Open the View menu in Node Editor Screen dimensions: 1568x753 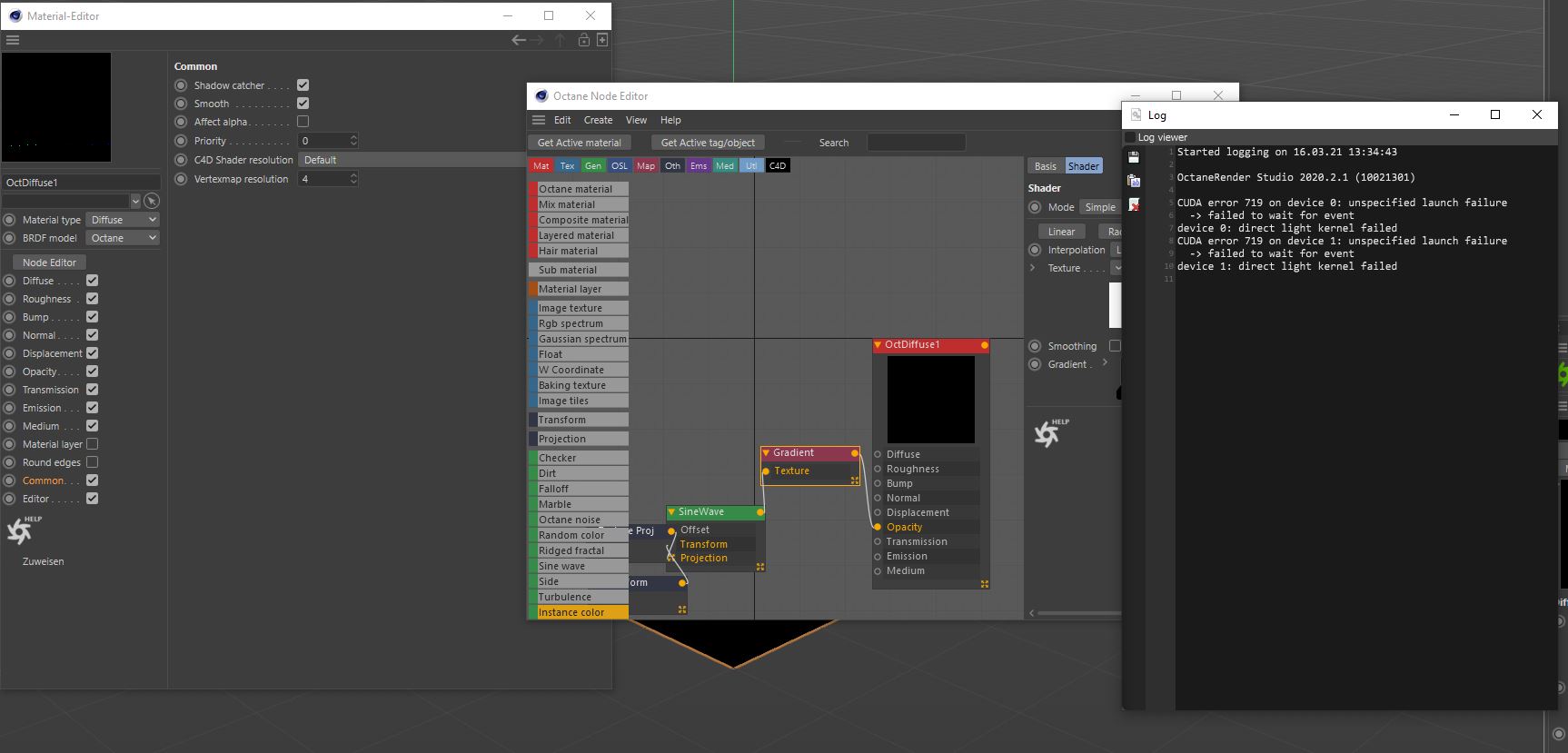636,120
